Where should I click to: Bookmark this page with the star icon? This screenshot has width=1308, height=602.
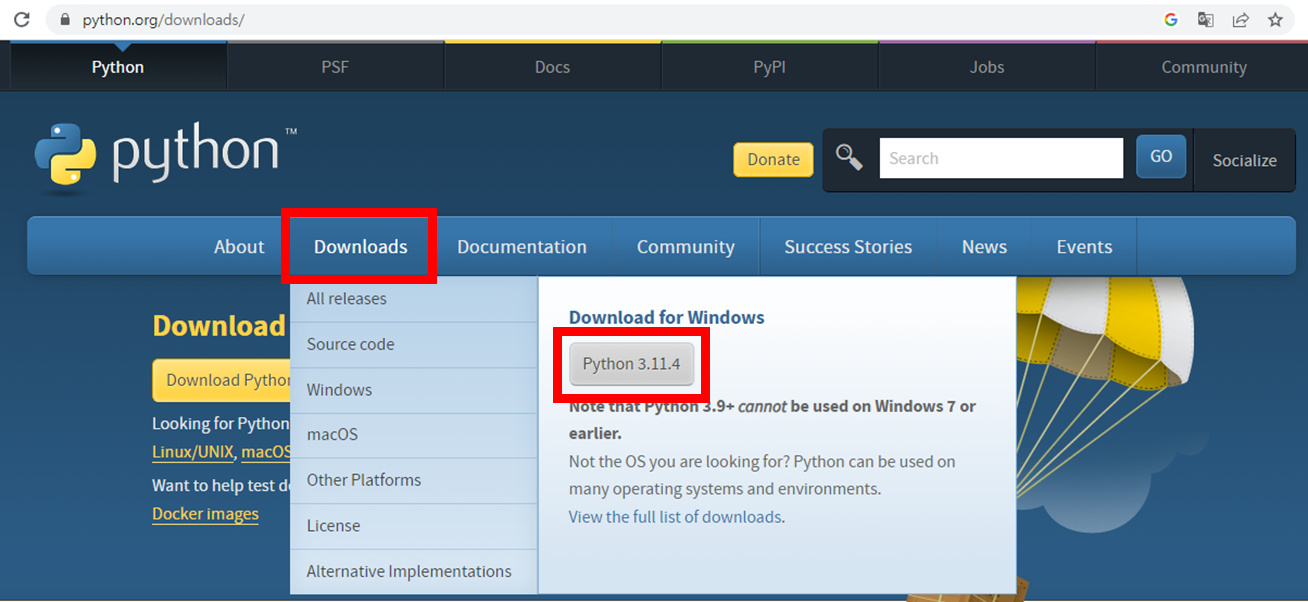tap(1275, 19)
